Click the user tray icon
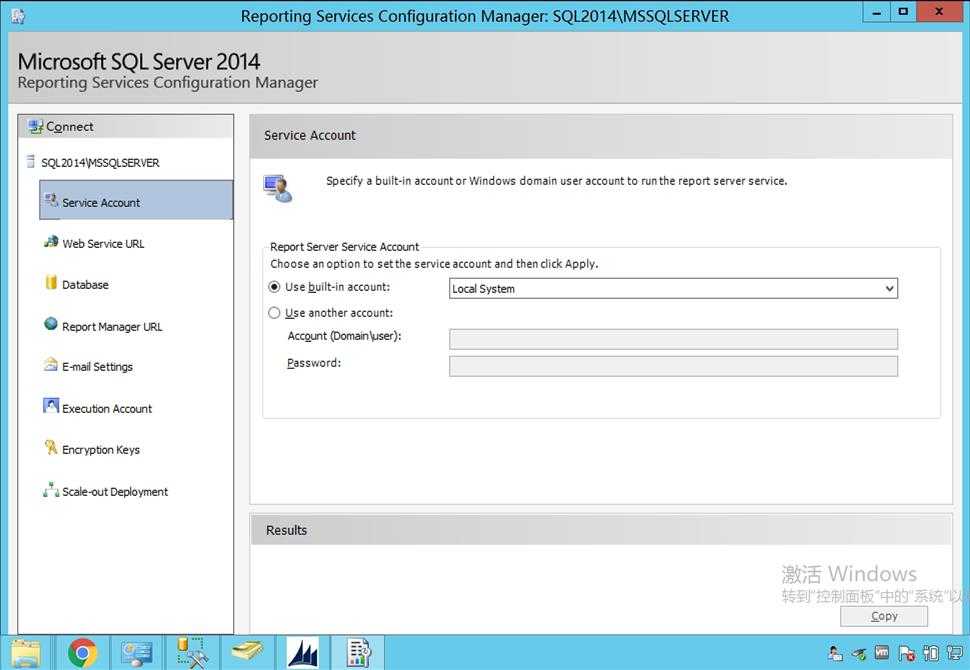 point(836,653)
